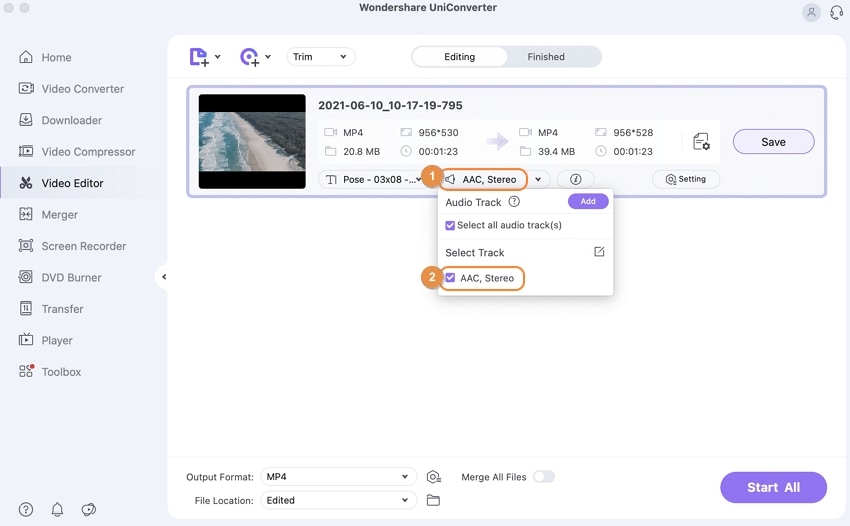This screenshot has width=850, height=526.
Task: Open customer support headset icon
Action: (x=836, y=12)
